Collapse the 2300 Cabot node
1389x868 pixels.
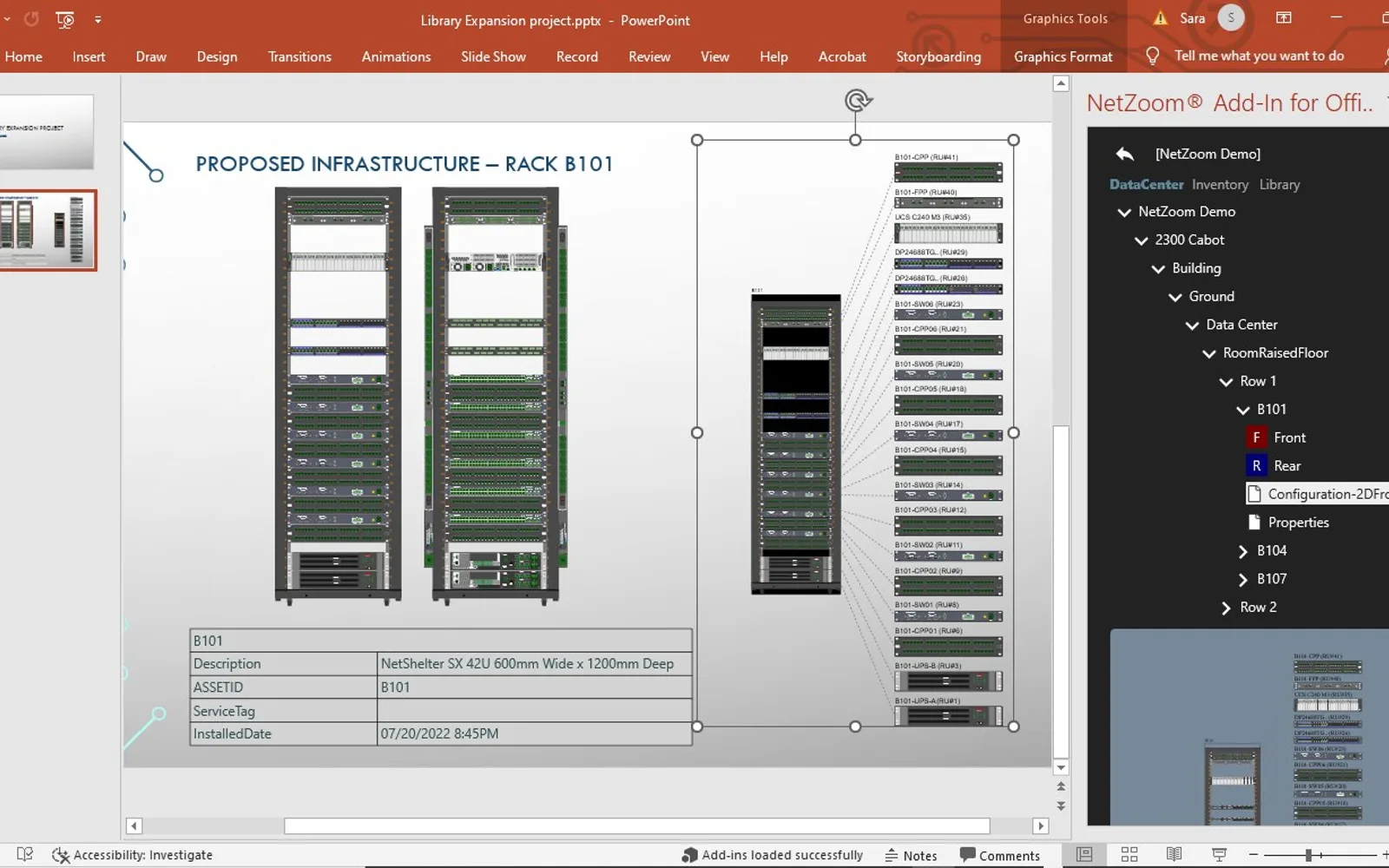tap(1141, 240)
